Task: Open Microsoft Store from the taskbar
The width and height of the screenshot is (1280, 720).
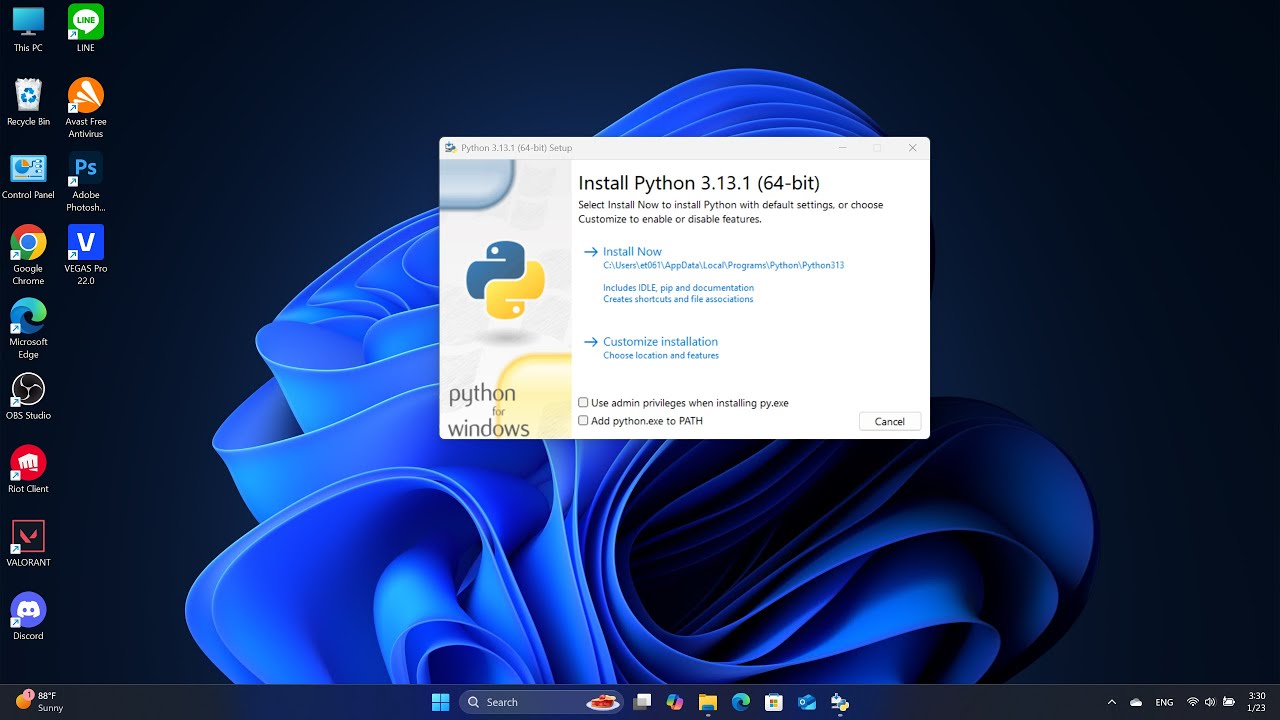Action: pyautogui.click(x=774, y=702)
